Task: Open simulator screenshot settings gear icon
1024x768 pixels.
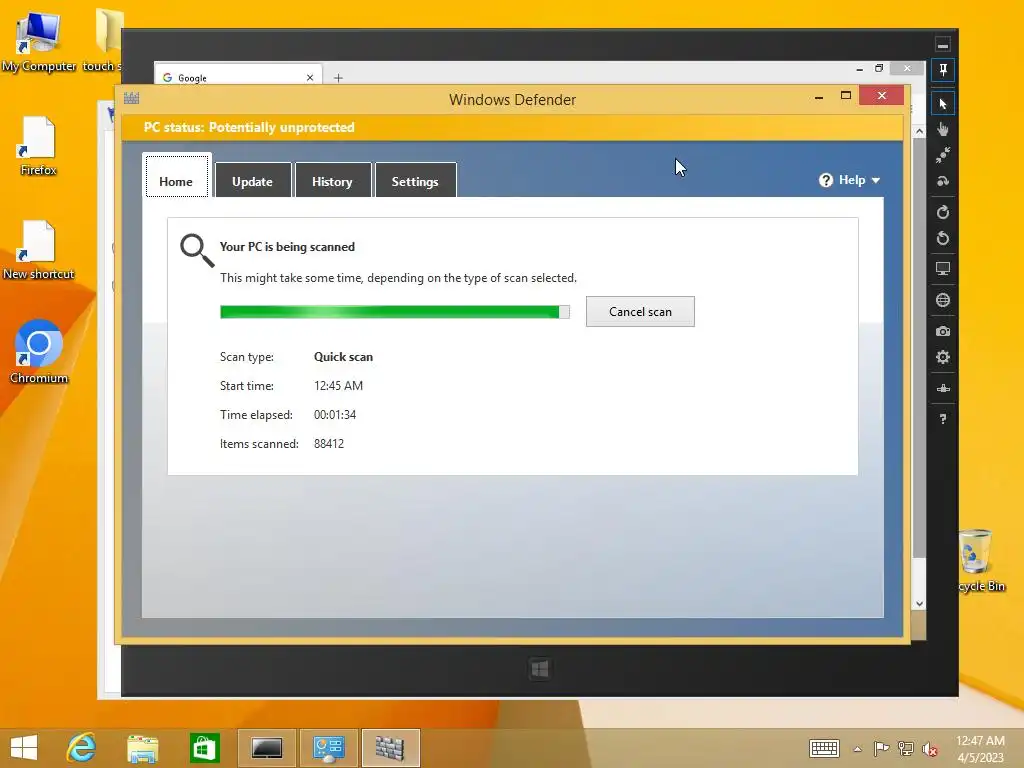Action: [x=942, y=357]
